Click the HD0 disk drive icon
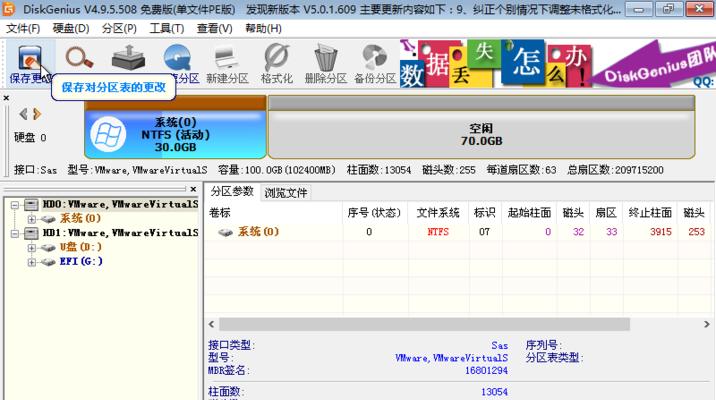This screenshot has width=716, height=400. coord(31,205)
